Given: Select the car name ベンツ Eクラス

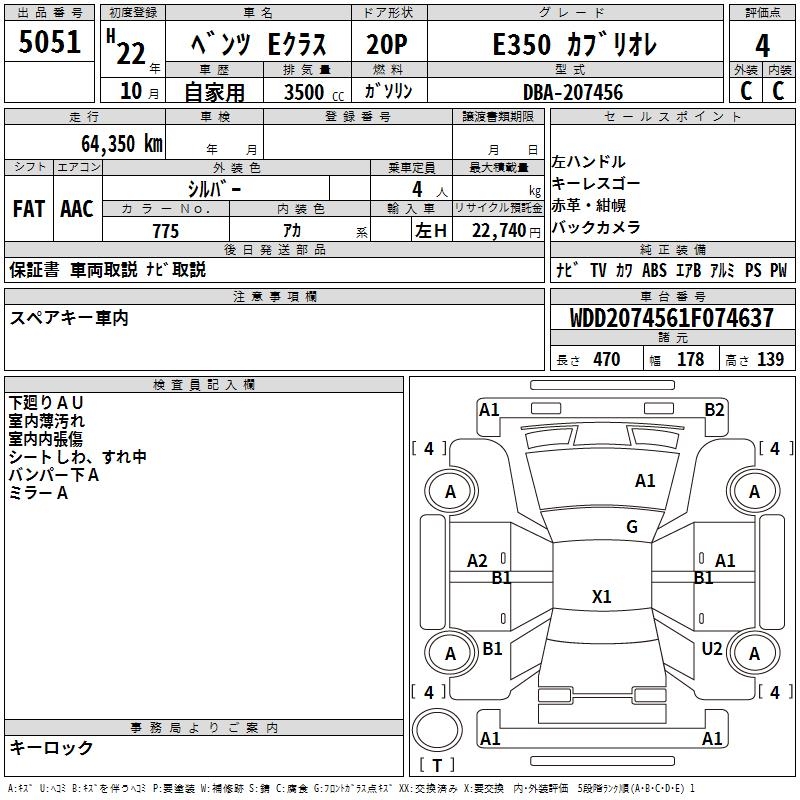Looking at the screenshot, I should coord(258,44).
